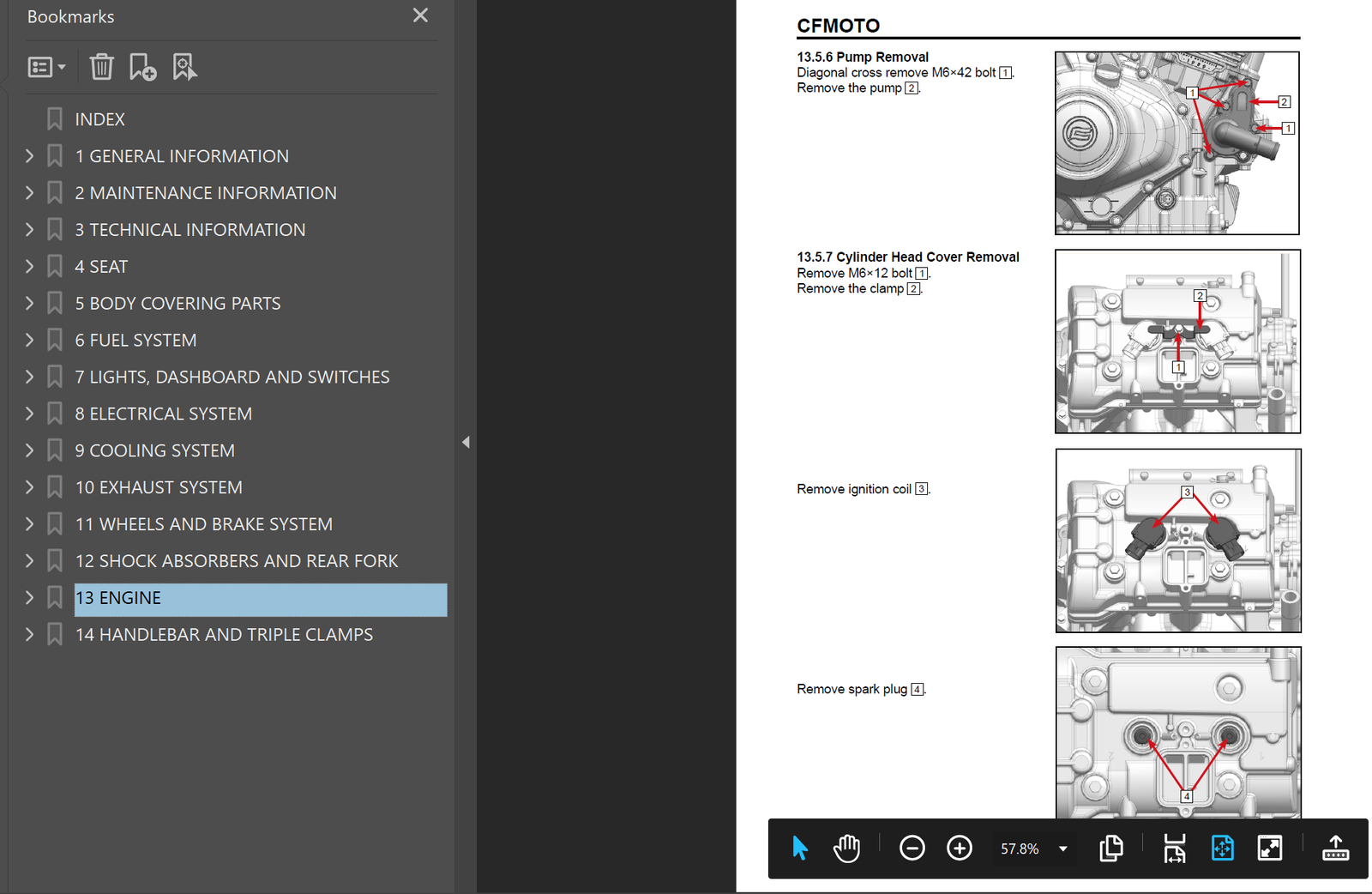Image resolution: width=1372 pixels, height=894 pixels.
Task: Click the spark plug diagram image
Action: pyautogui.click(x=1178, y=733)
